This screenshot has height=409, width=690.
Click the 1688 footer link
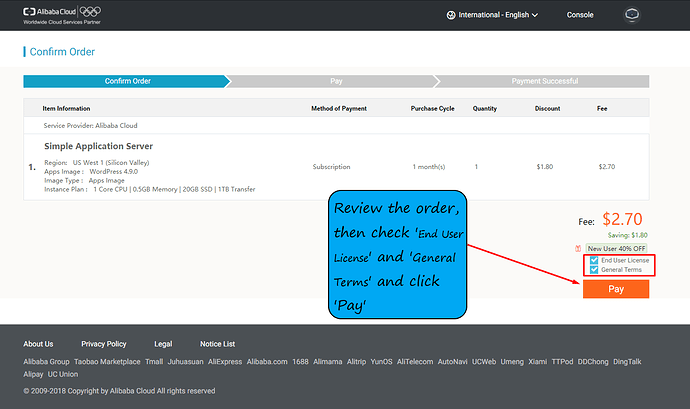click(x=300, y=361)
